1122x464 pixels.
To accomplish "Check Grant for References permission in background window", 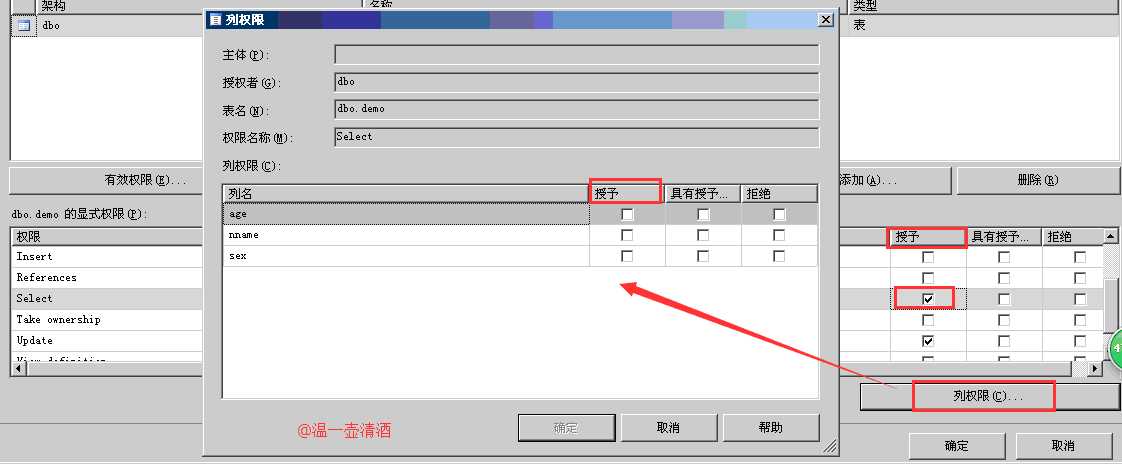I will click(x=928, y=278).
